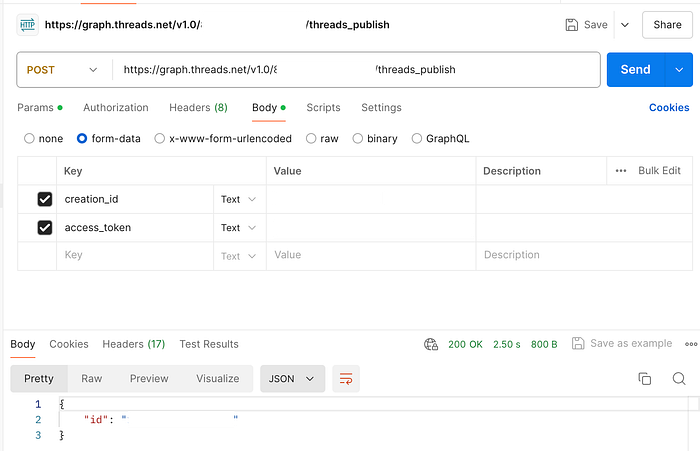The height and width of the screenshot is (451, 700).
Task: Open the response Cookies tab
Action: coord(69,344)
